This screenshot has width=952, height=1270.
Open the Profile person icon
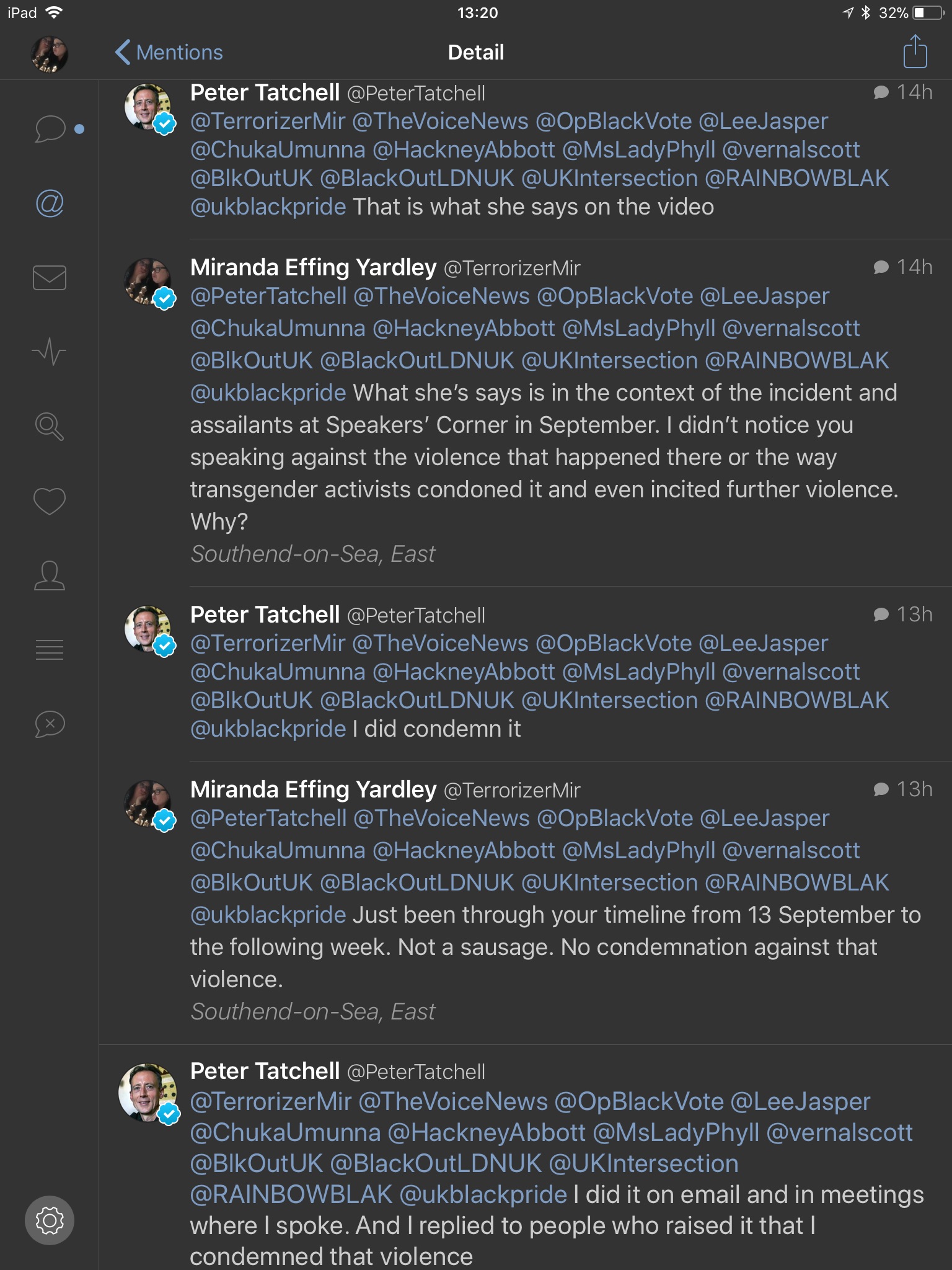click(x=50, y=575)
